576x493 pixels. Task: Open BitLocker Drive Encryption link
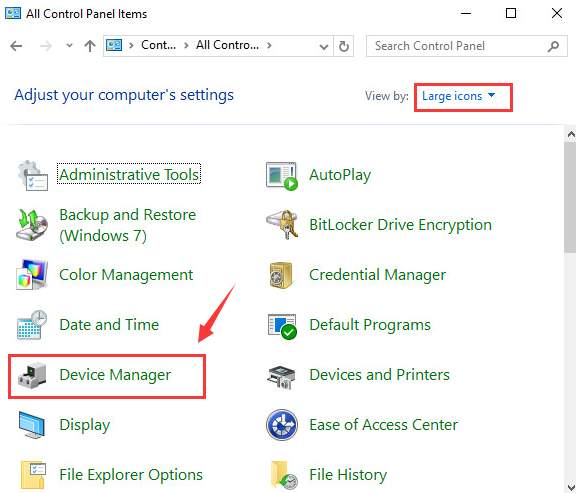tap(400, 225)
